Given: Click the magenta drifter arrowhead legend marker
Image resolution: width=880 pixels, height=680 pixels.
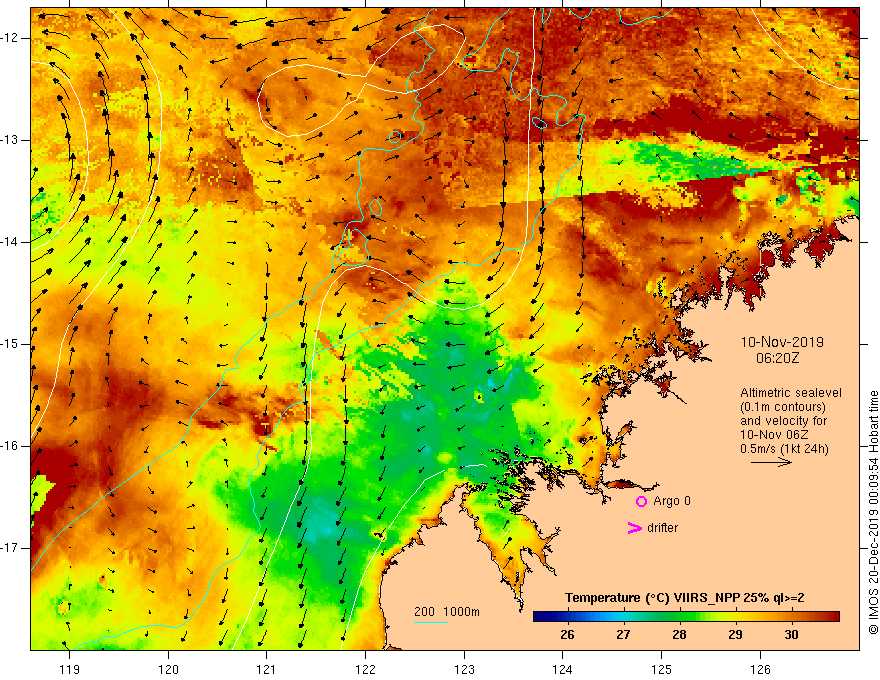Looking at the screenshot, I should click(x=634, y=528).
